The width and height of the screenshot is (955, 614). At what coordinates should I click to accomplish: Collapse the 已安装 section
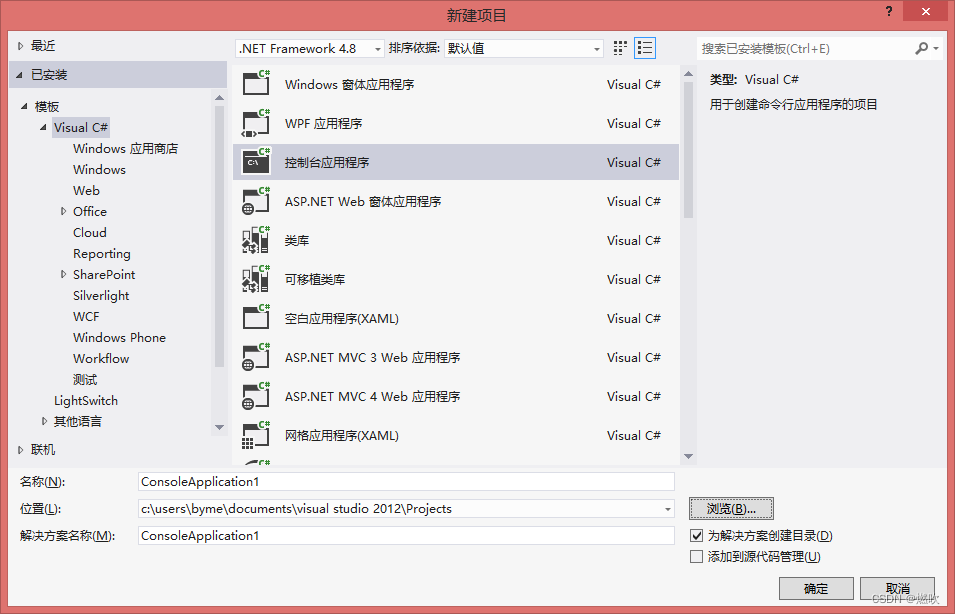[19, 75]
